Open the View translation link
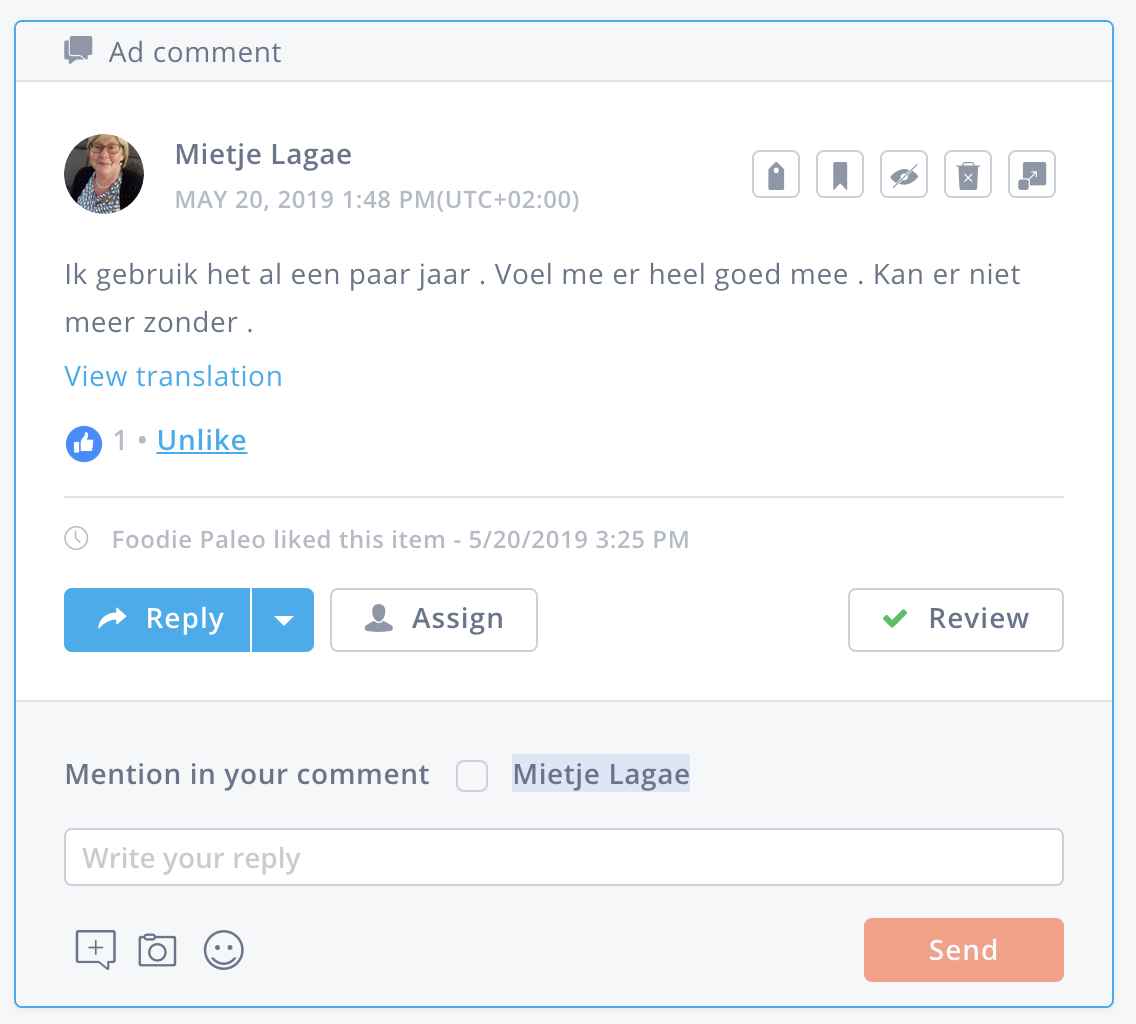This screenshot has height=1024, width=1136. pos(173,376)
